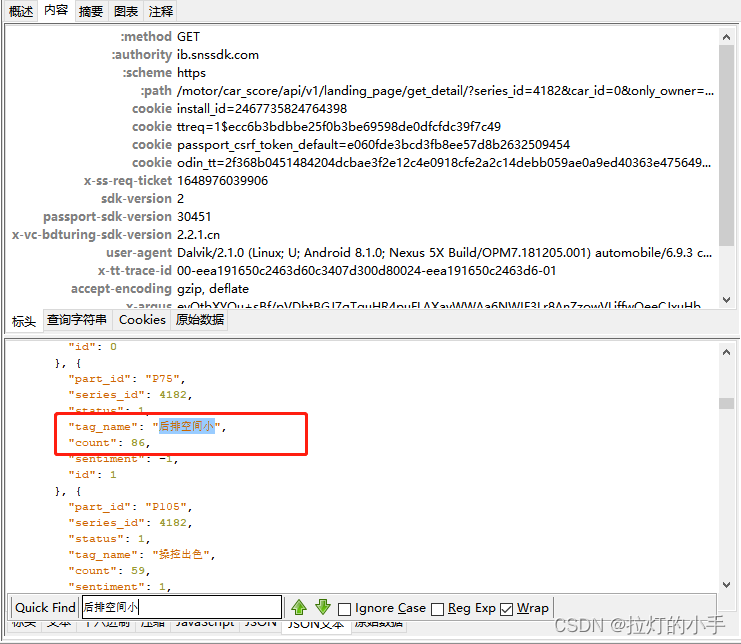
Task: Click the cookie ttreq row
Action: pos(362,126)
